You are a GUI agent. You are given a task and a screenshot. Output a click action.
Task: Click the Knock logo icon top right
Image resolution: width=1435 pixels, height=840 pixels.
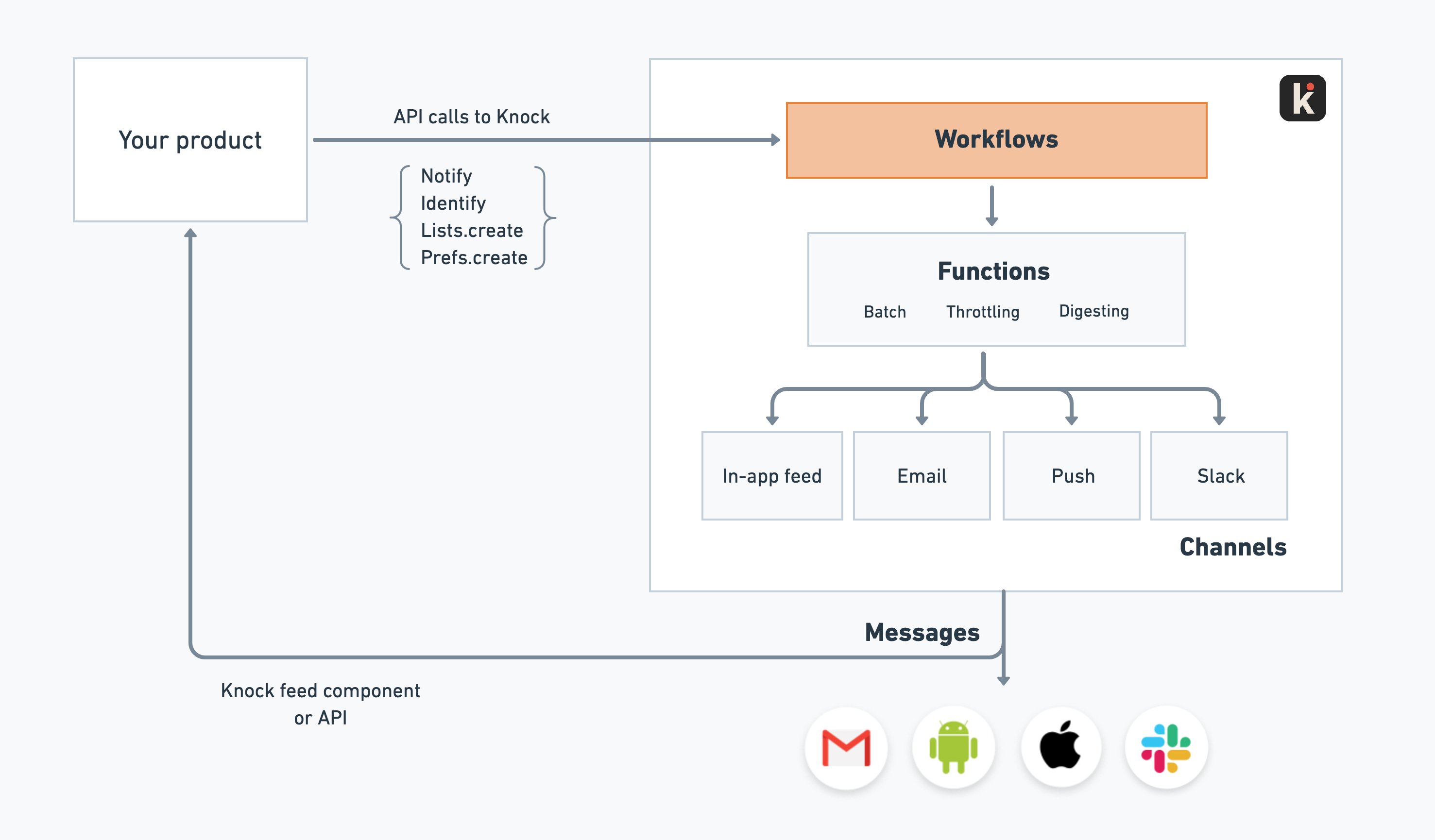(x=1299, y=100)
